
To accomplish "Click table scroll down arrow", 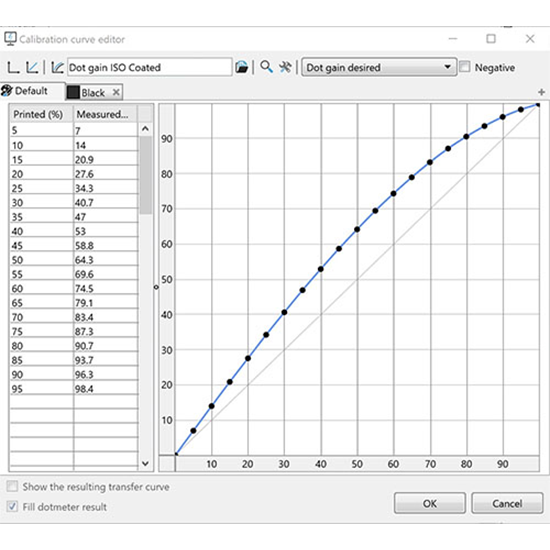I will pyautogui.click(x=145, y=464).
